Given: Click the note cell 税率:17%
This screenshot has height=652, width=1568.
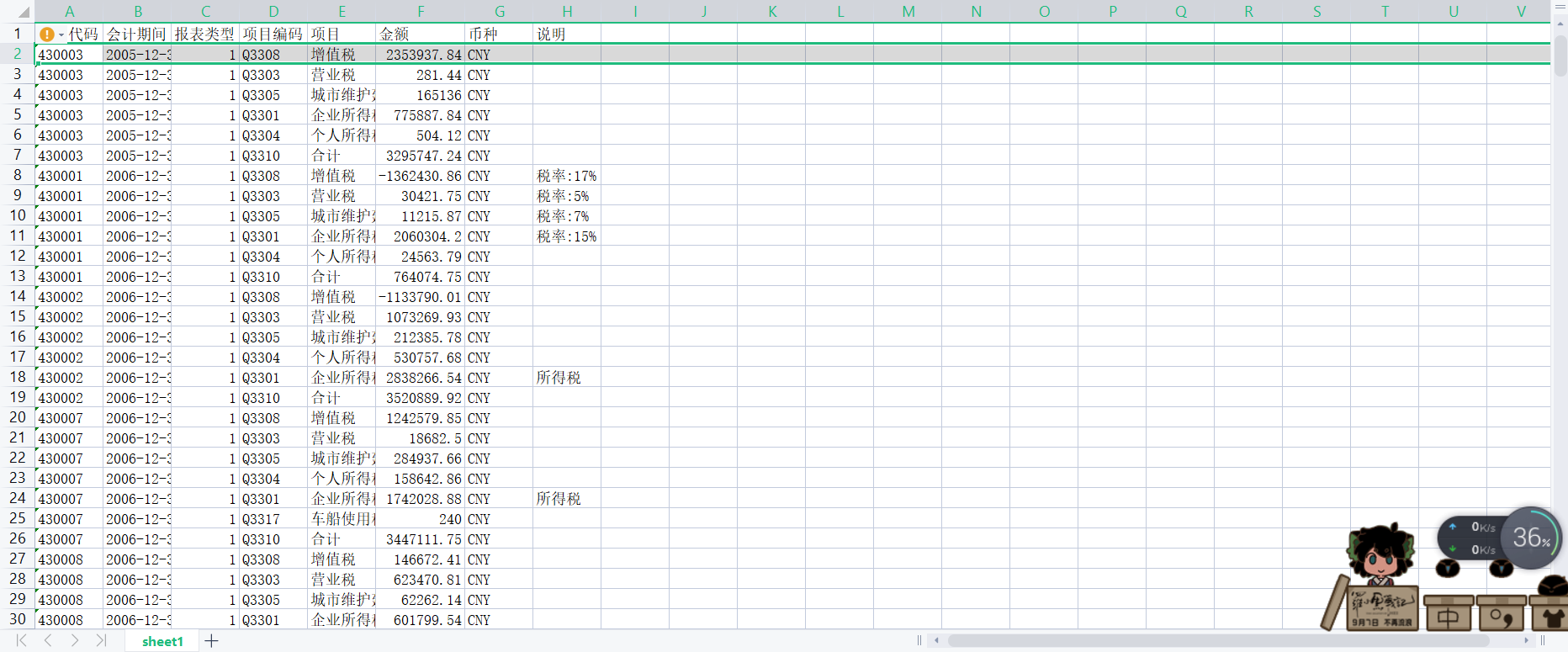Looking at the screenshot, I should pos(567,176).
